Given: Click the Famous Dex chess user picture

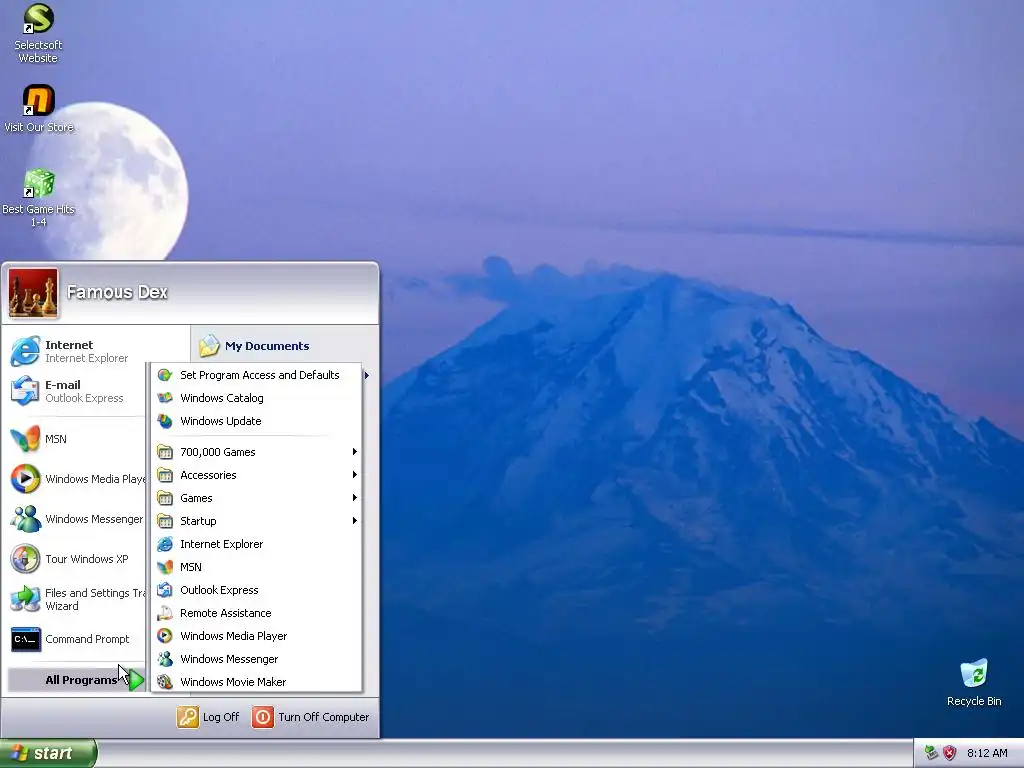Looking at the screenshot, I should coord(33,293).
